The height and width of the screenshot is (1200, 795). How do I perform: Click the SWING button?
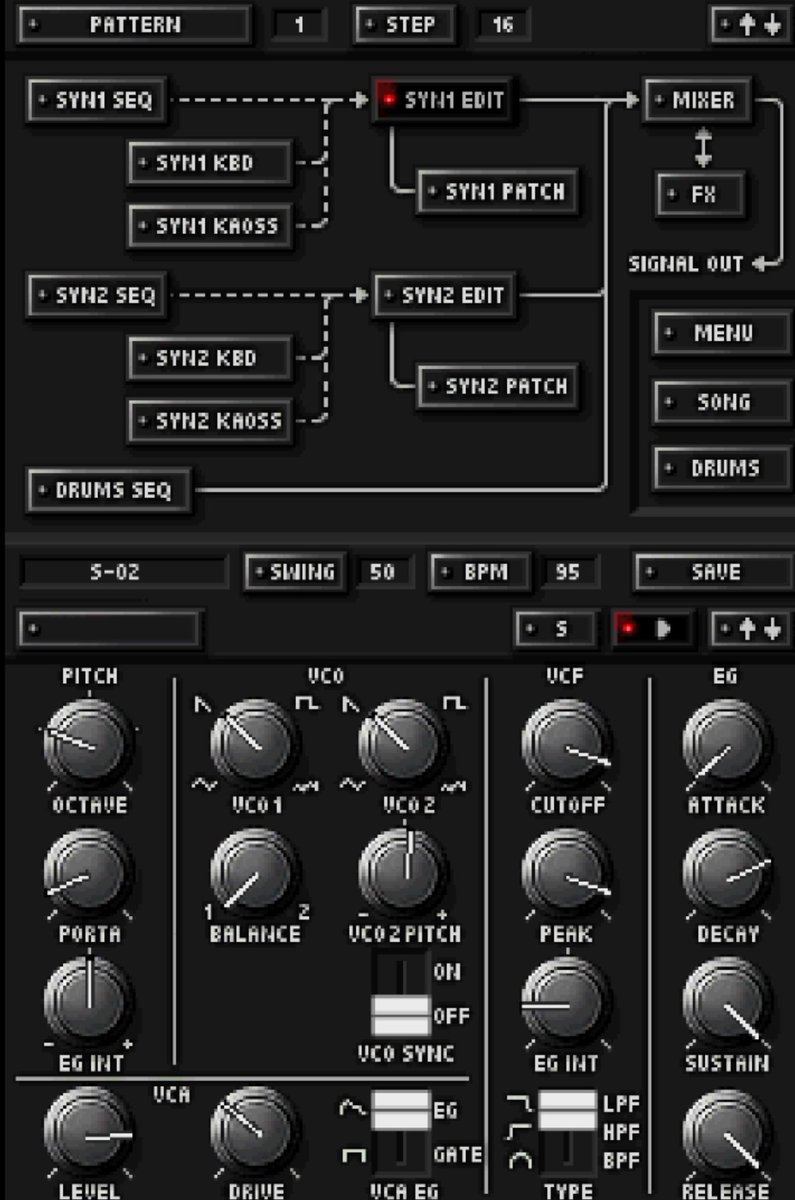(x=295, y=573)
